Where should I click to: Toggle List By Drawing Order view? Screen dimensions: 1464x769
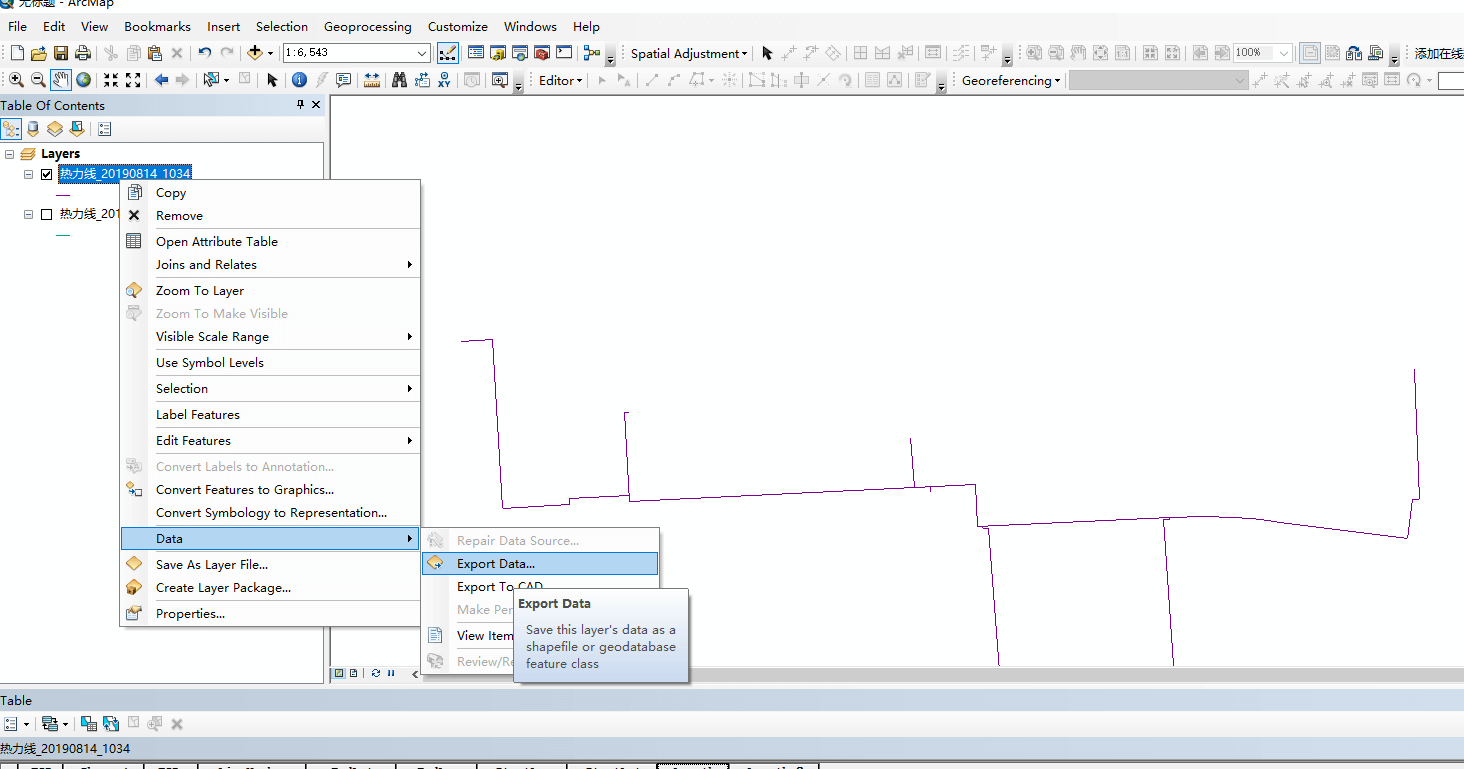tap(12, 129)
